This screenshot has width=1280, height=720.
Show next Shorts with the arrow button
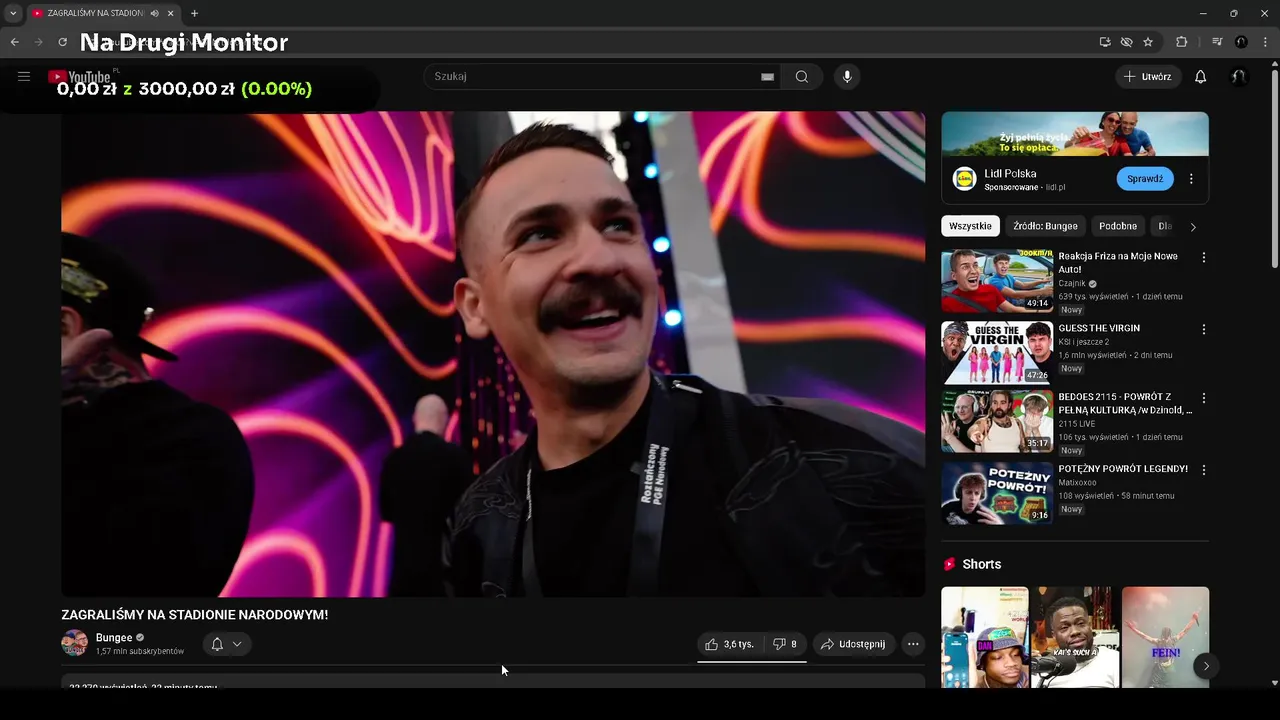click(x=1206, y=666)
